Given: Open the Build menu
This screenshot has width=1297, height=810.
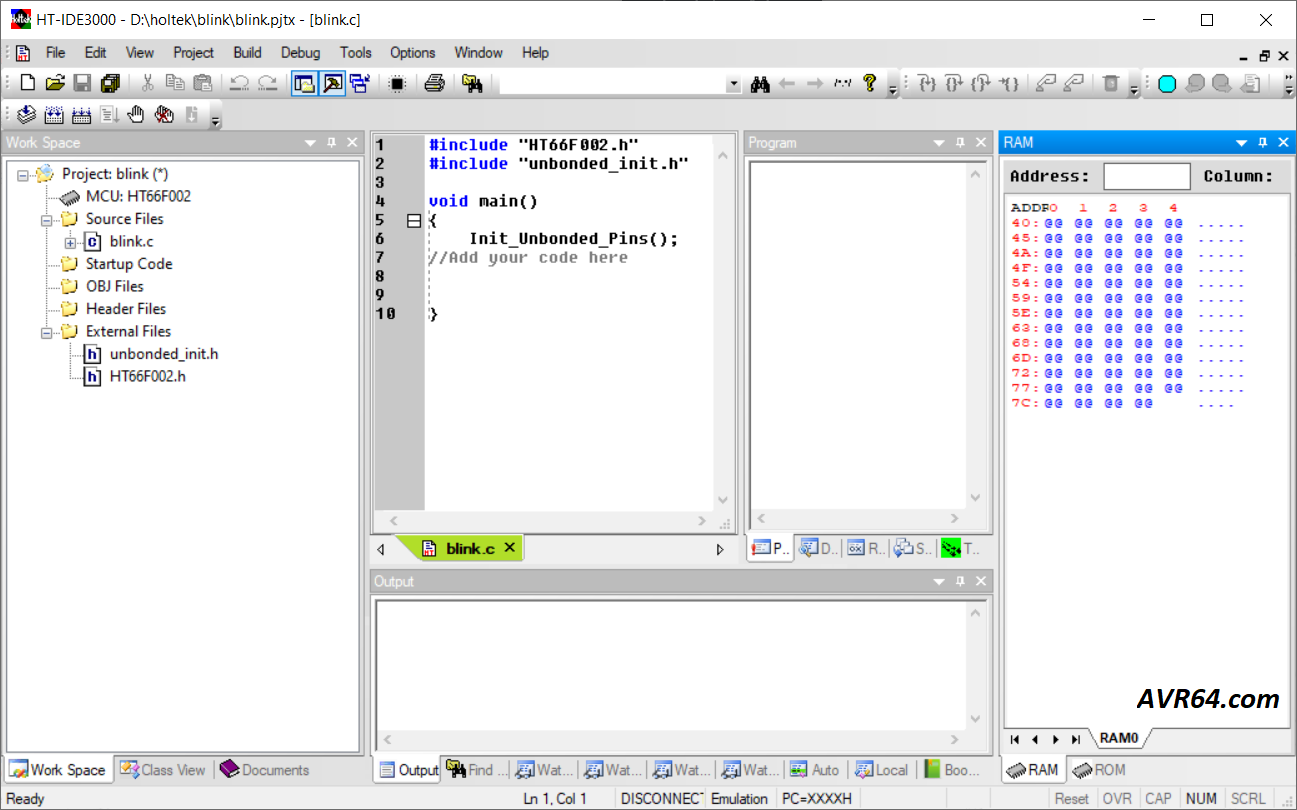Looking at the screenshot, I should click(x=247, y=52).
